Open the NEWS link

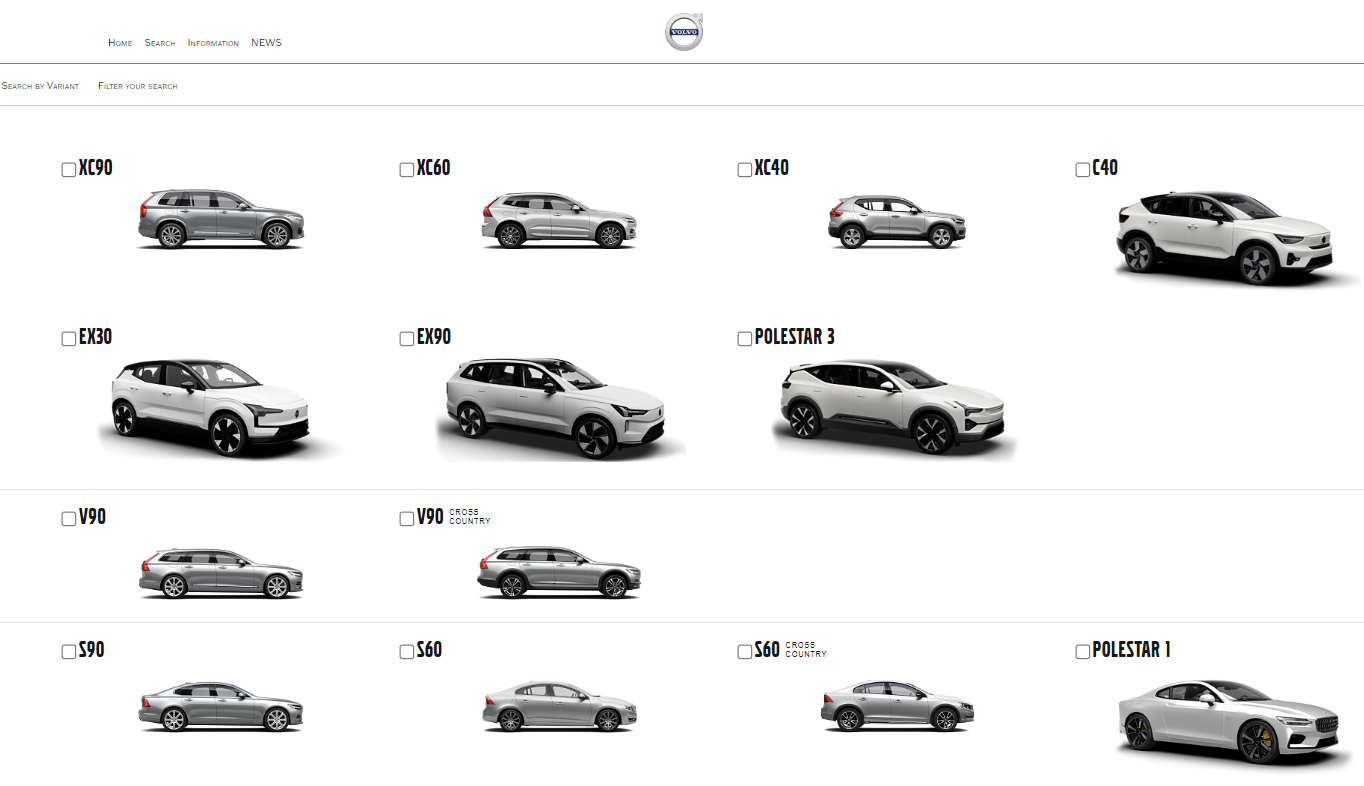[x=266, y=43]
